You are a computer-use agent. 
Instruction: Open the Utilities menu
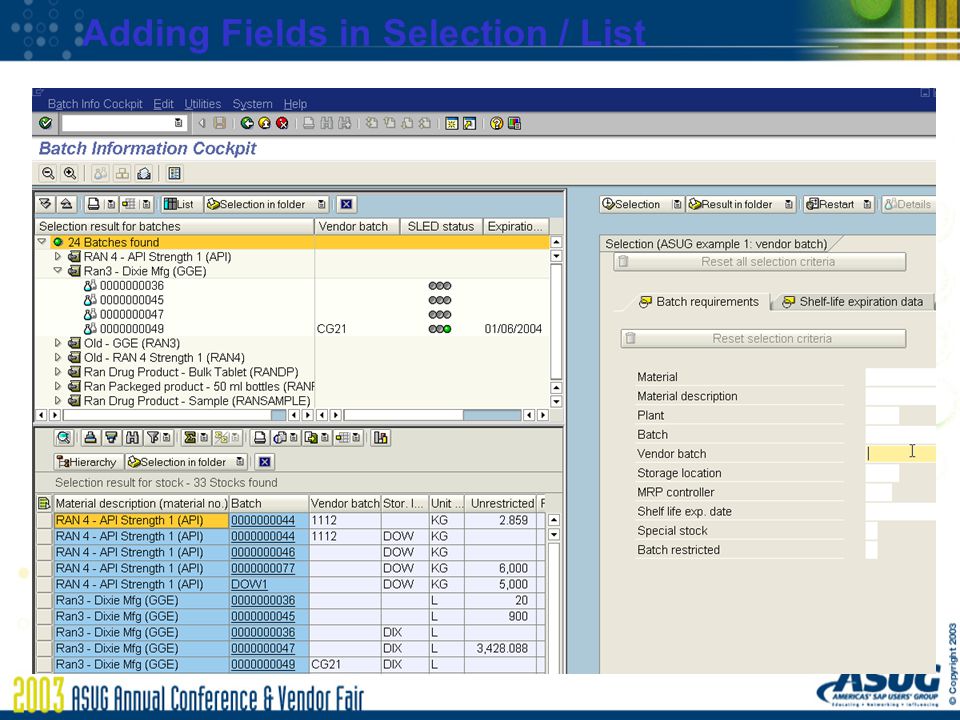pyautogui.click(x=203, y=104)
